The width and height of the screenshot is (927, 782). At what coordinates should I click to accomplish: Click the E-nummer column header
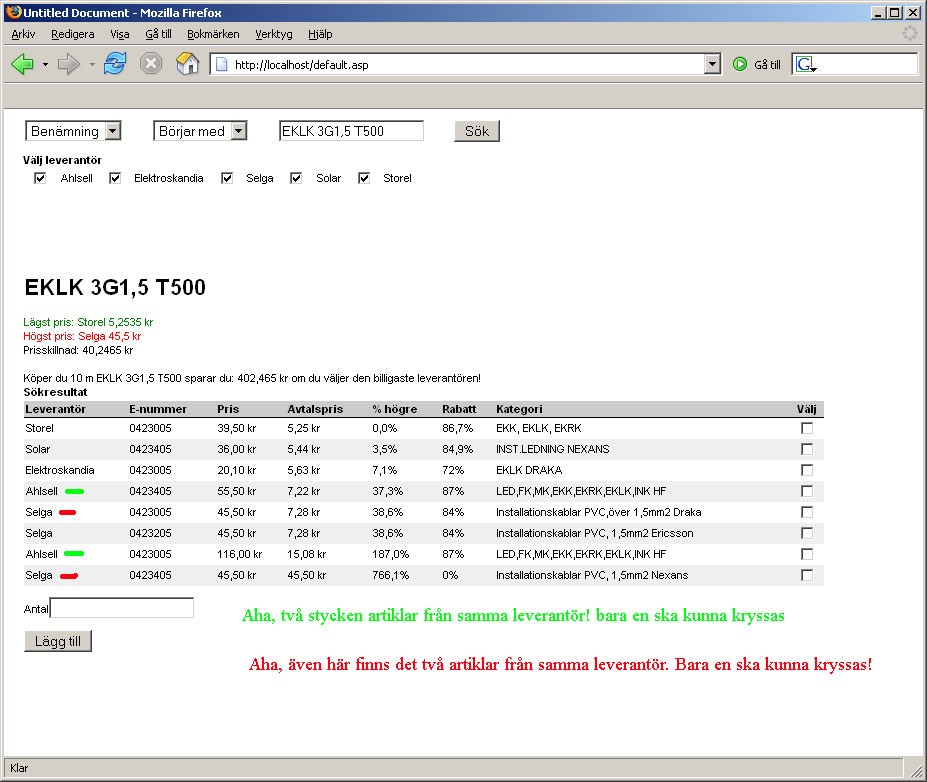tap(158, 409)
